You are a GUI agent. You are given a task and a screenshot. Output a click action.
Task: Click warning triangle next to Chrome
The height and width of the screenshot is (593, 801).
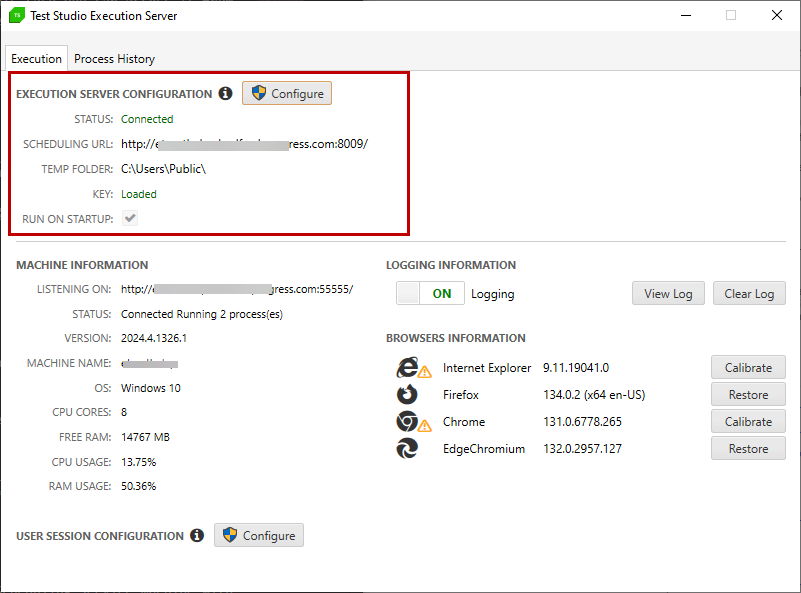coord(425,425)
